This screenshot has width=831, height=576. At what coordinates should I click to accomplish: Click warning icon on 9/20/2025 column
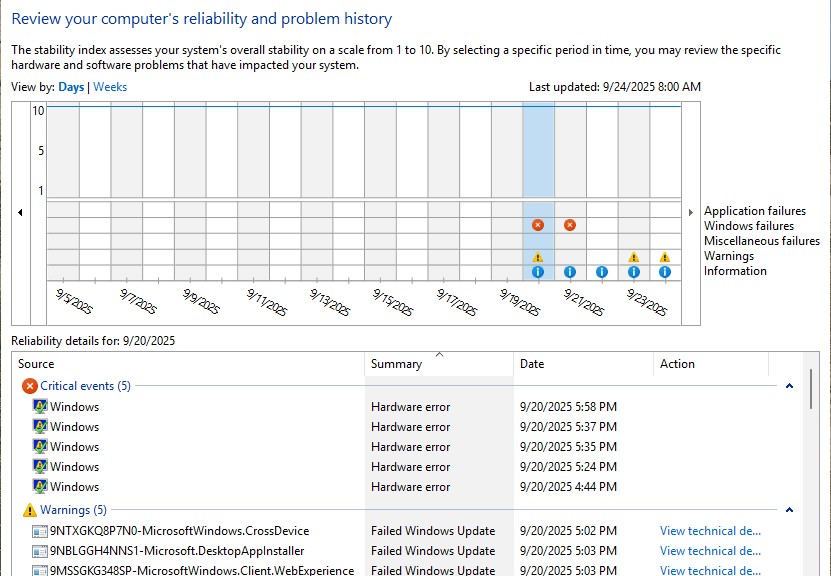click(x=538, y=257)
